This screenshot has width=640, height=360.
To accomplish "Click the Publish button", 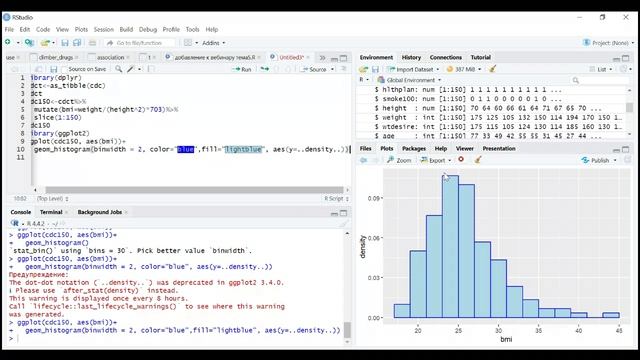I will [x=596, y=160].
